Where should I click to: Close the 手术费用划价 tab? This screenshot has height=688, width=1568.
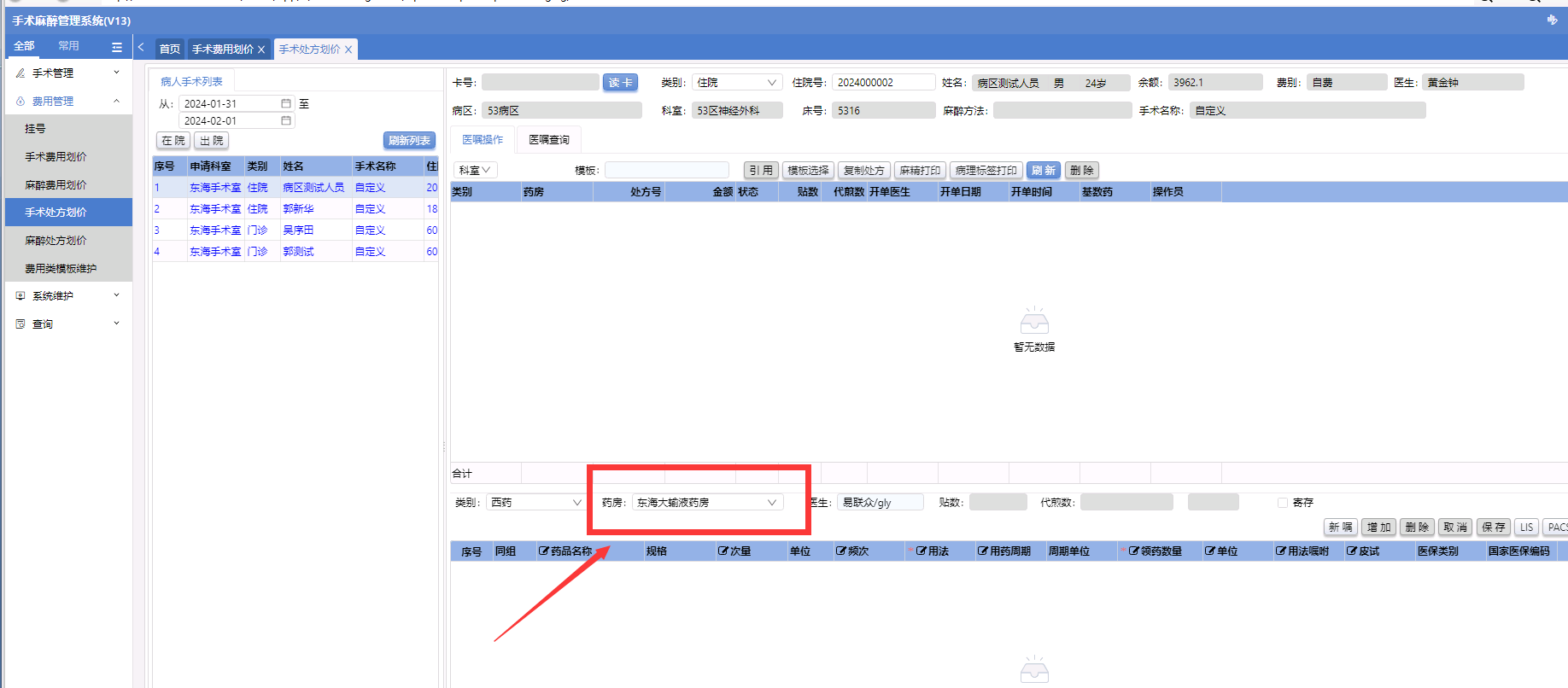tap(261, 50)
